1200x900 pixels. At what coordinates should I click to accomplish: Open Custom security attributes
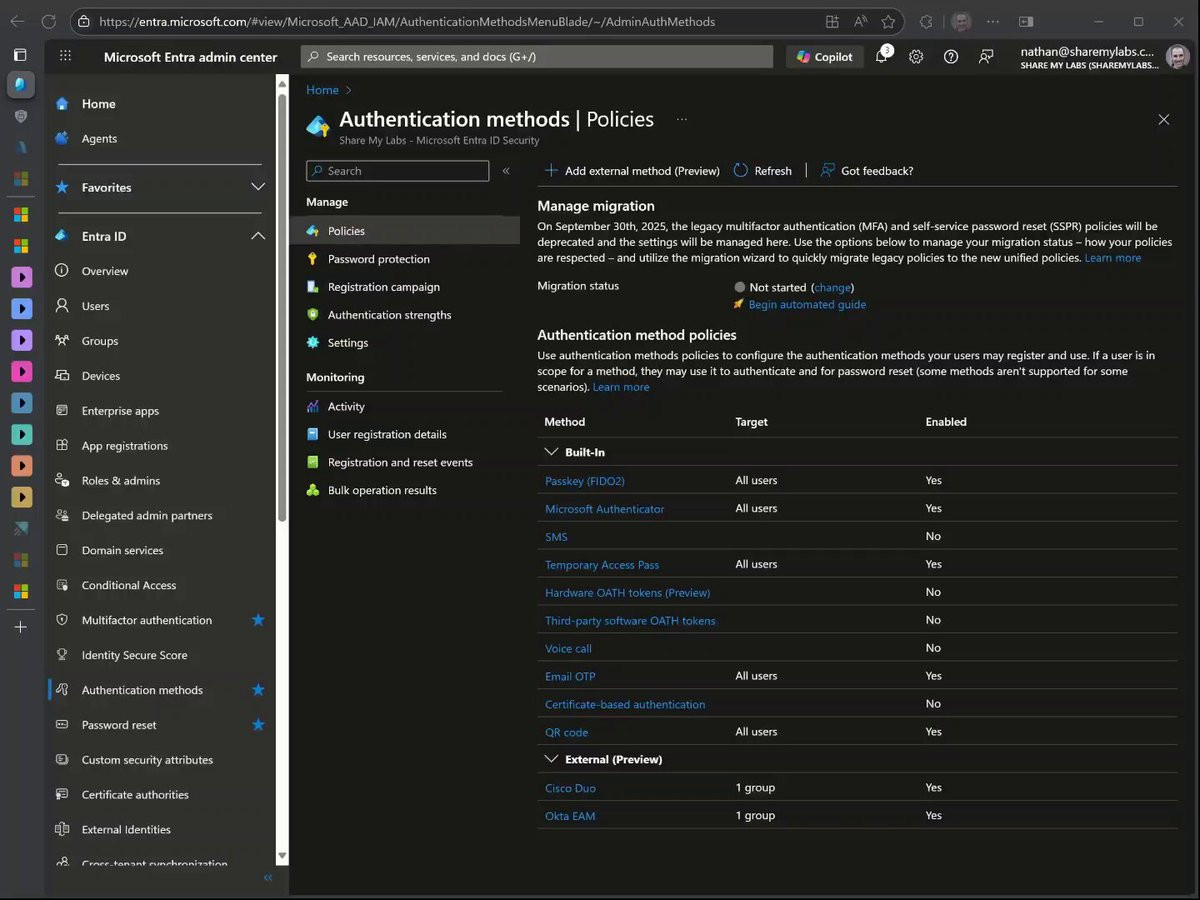click(x=147, y=760)
